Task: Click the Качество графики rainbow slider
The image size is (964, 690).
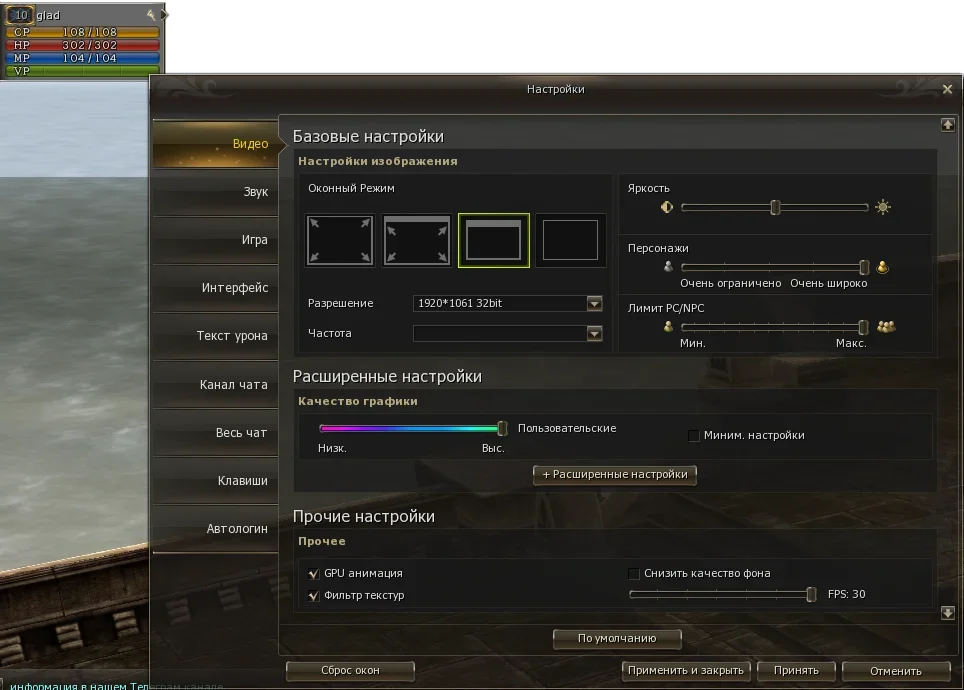Action: coord(413,428)
